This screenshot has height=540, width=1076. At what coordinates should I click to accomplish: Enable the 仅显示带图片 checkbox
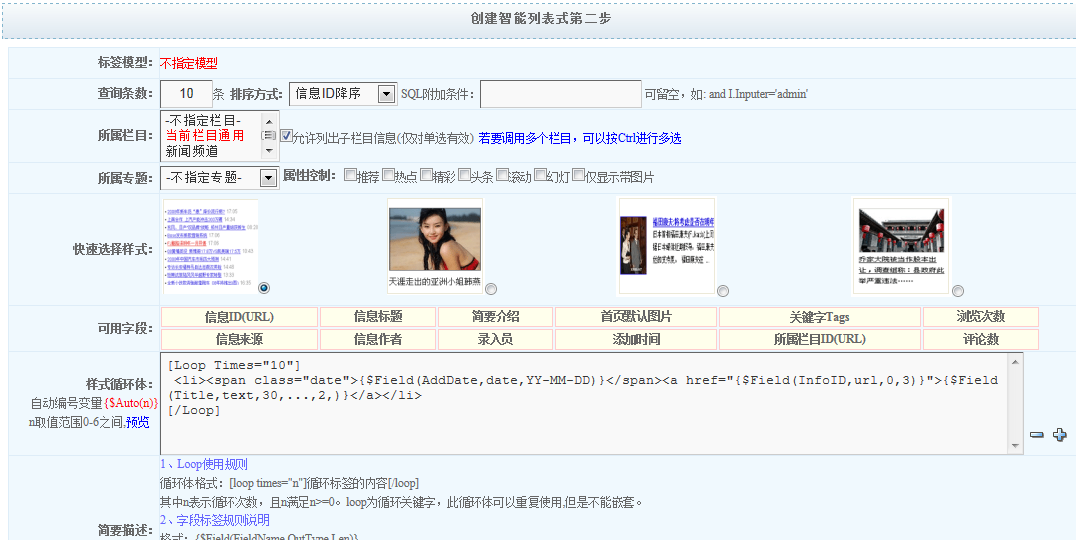point(578,175)
